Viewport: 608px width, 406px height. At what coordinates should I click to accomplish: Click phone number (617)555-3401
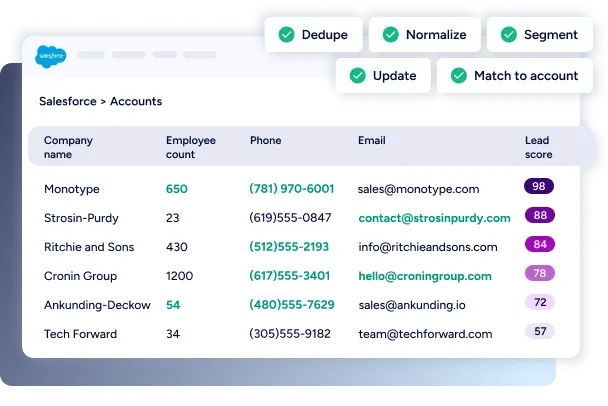click(289, 276)
